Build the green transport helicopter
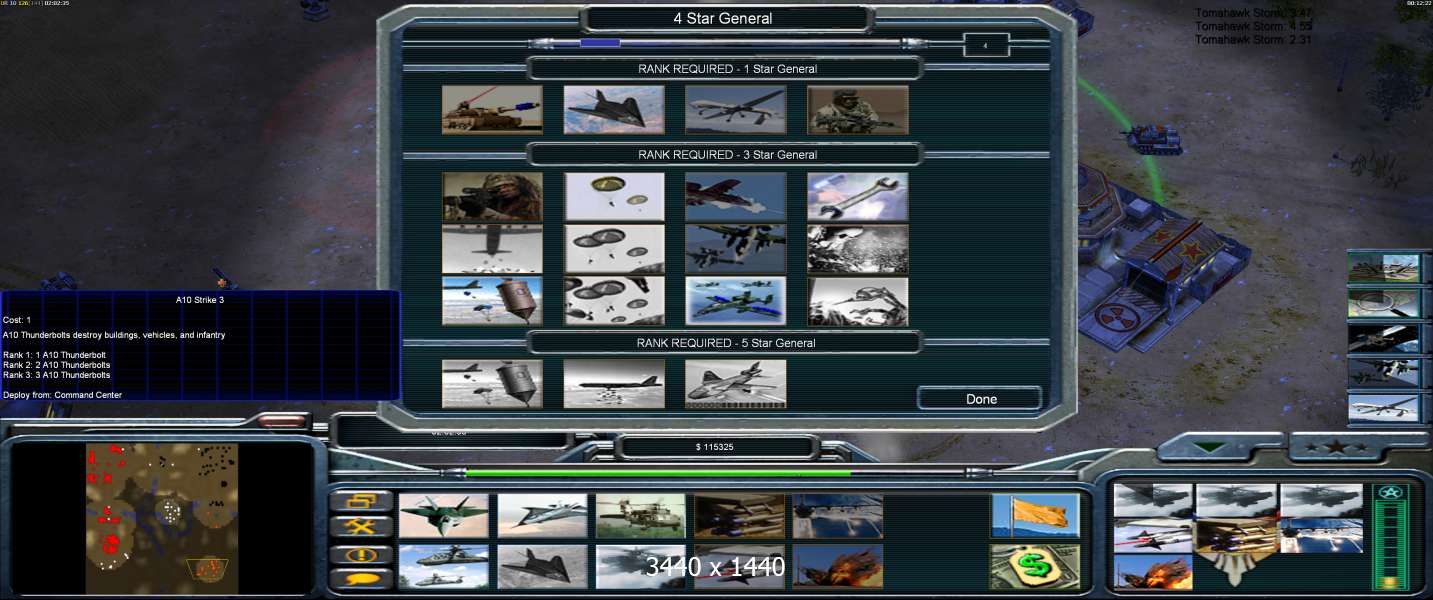1433x600 pixels. (x=641, y=516)
